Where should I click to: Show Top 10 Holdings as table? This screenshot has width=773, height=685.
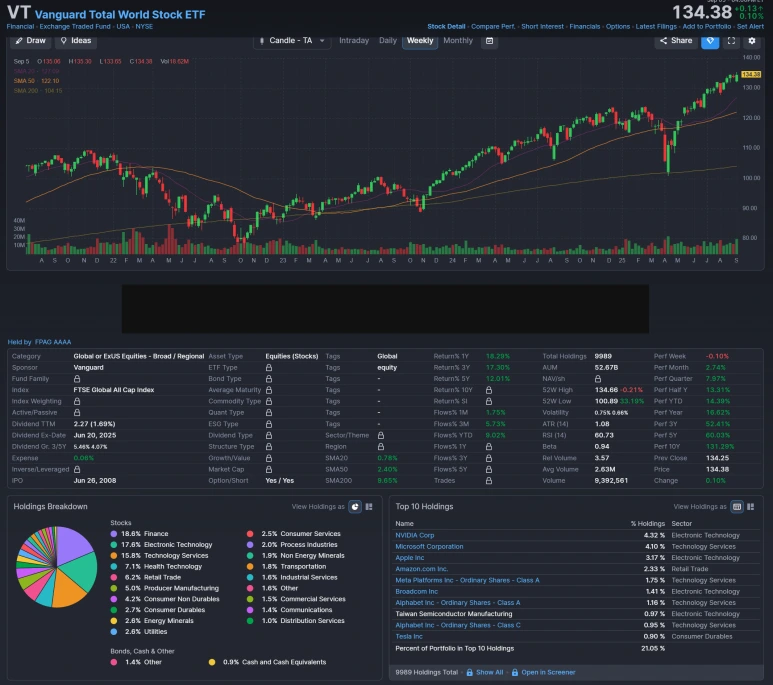click(737, 507)
